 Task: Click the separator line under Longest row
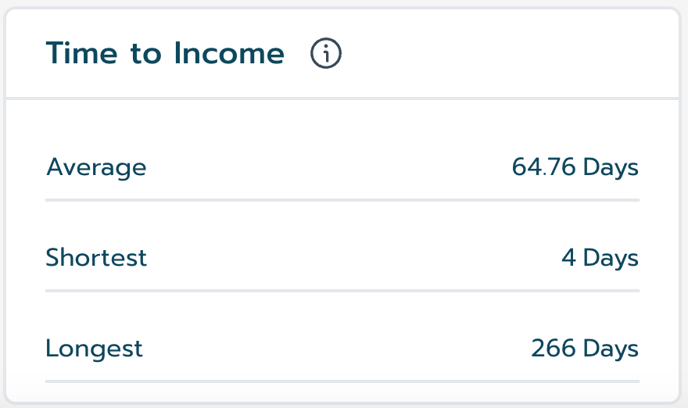coord(342,381)
